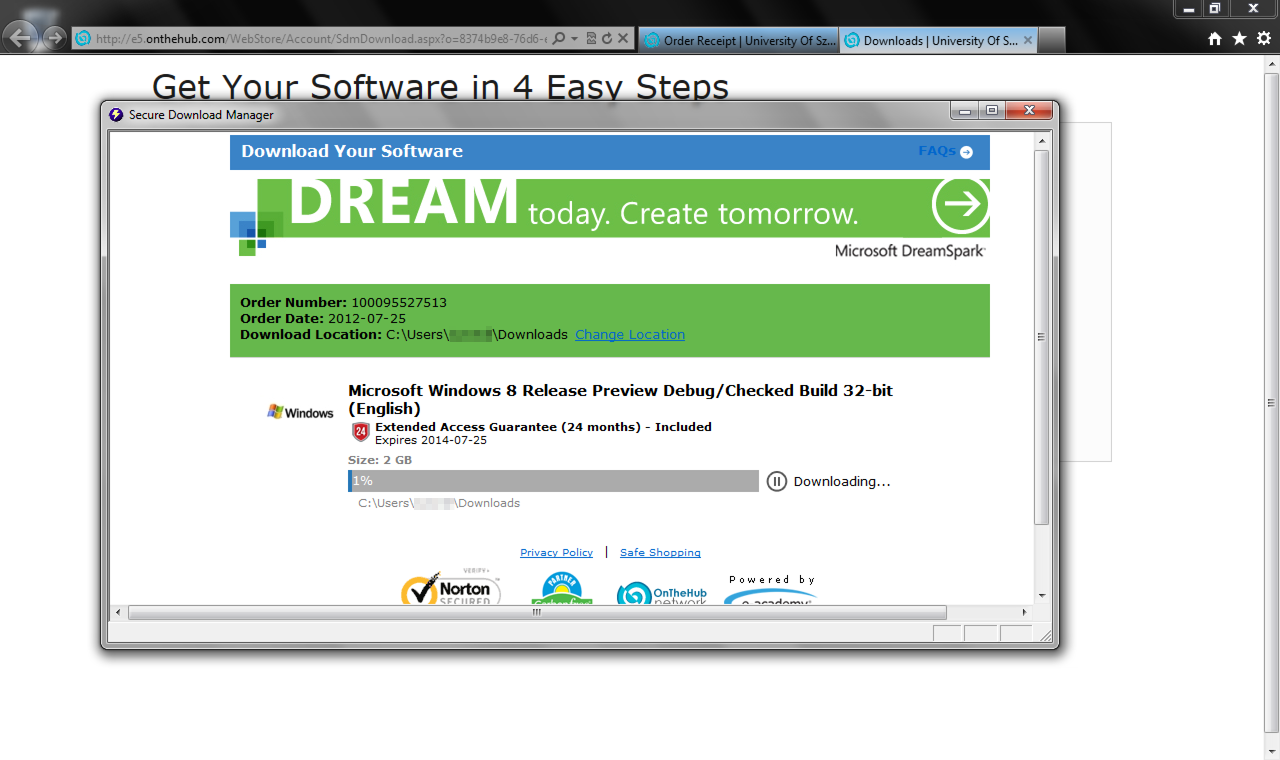This screenshot has width=1280, height=760.
Task: Open the Safe Shopping link
Action: [x=660, y=553]
